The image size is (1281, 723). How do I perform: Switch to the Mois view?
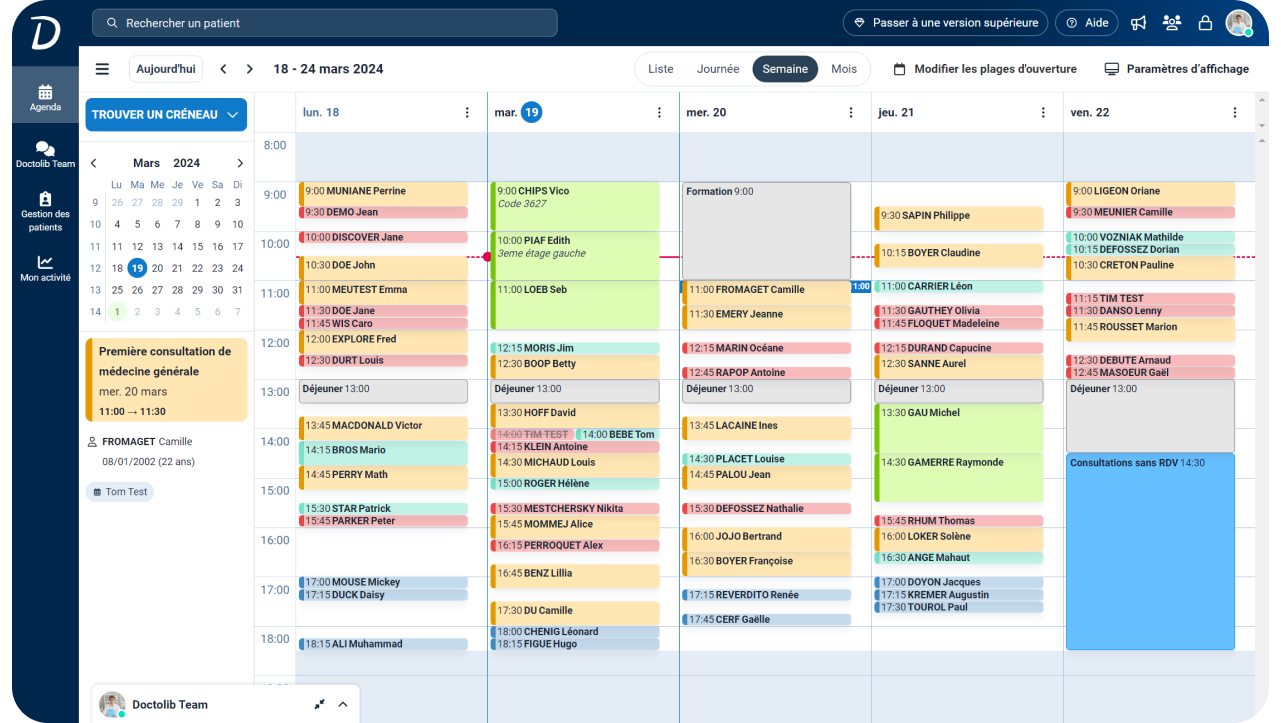(x=843, y=69)
